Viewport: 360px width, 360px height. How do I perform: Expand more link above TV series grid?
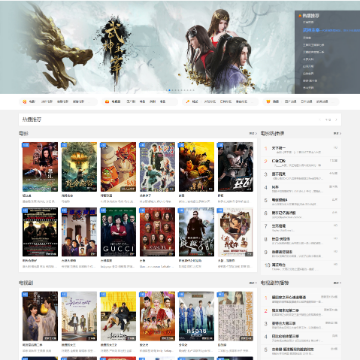click(253, 283)
